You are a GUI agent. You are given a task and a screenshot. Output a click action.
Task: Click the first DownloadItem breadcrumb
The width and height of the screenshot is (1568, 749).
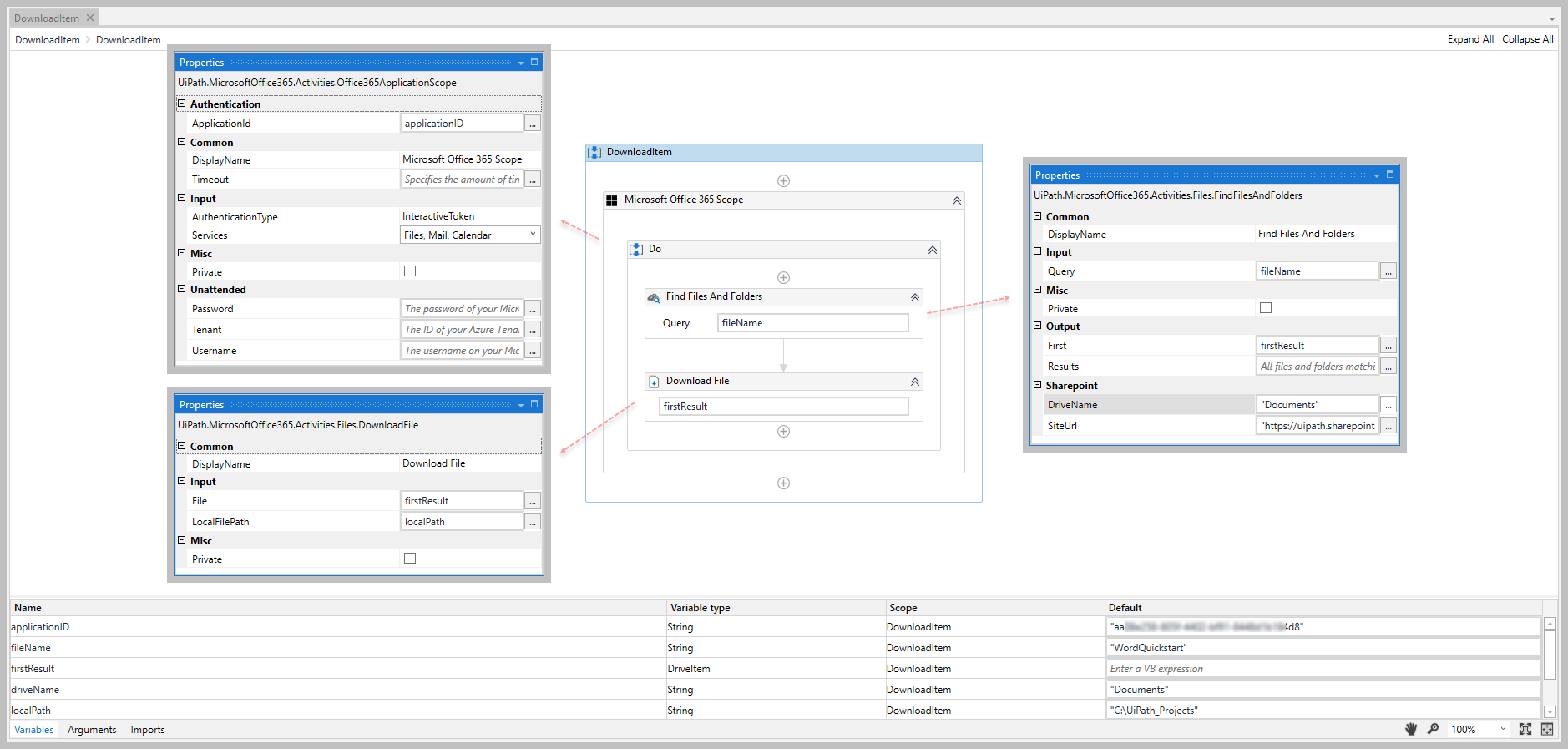(48, 40)
